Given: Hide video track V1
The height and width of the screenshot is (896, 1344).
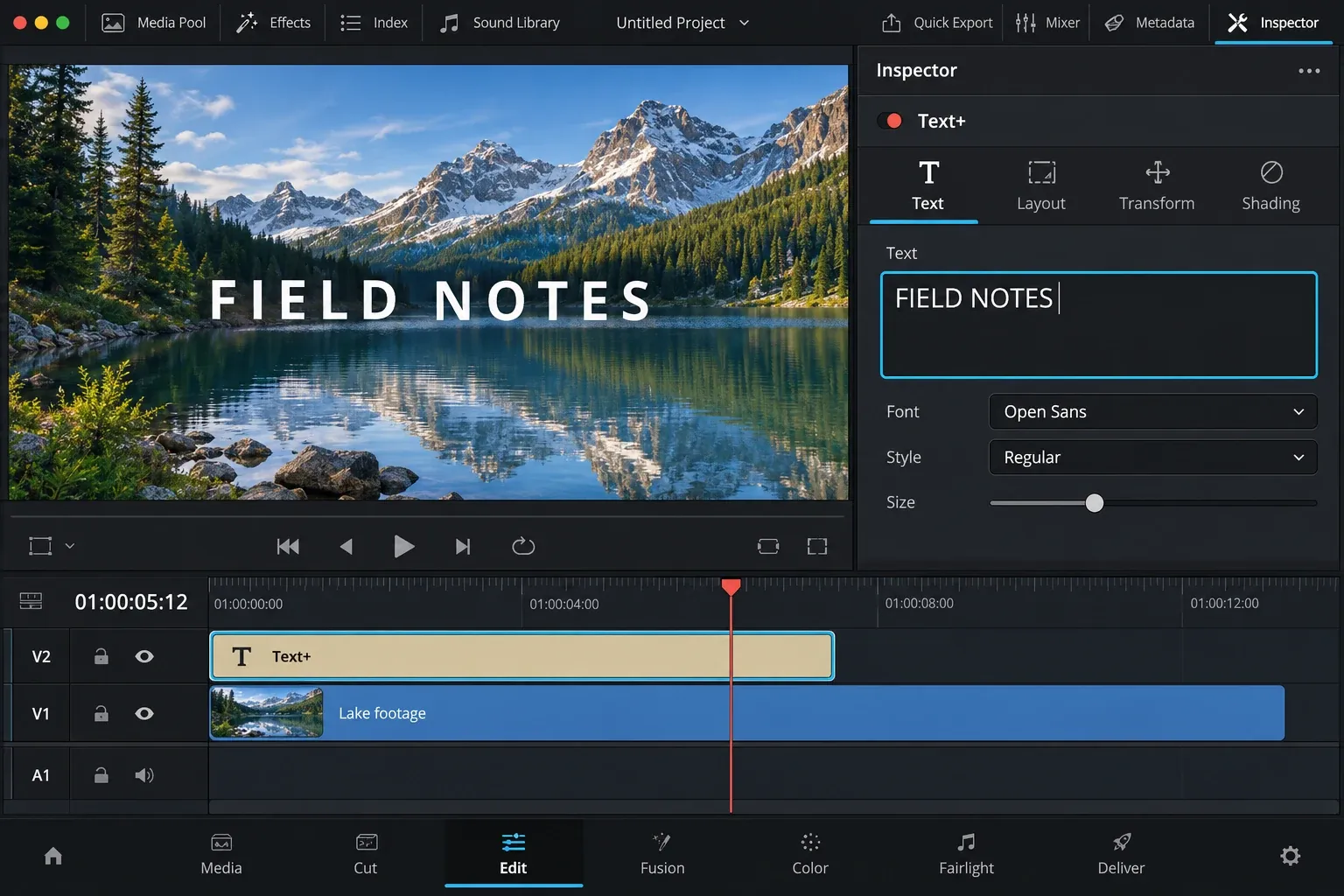Looking at the screenshot, I should 144,713.
